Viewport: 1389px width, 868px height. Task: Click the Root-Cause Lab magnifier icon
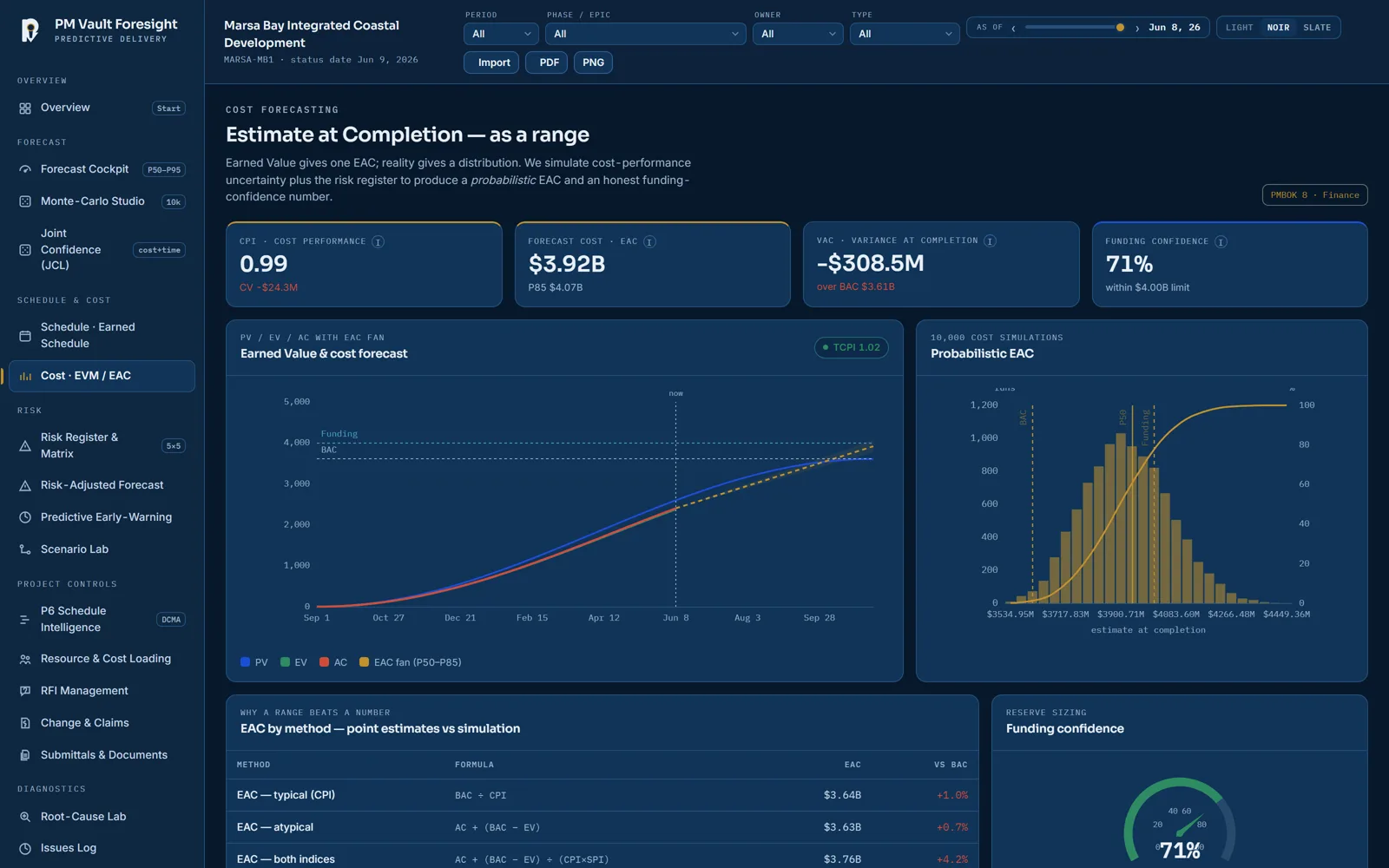[25, 817]
